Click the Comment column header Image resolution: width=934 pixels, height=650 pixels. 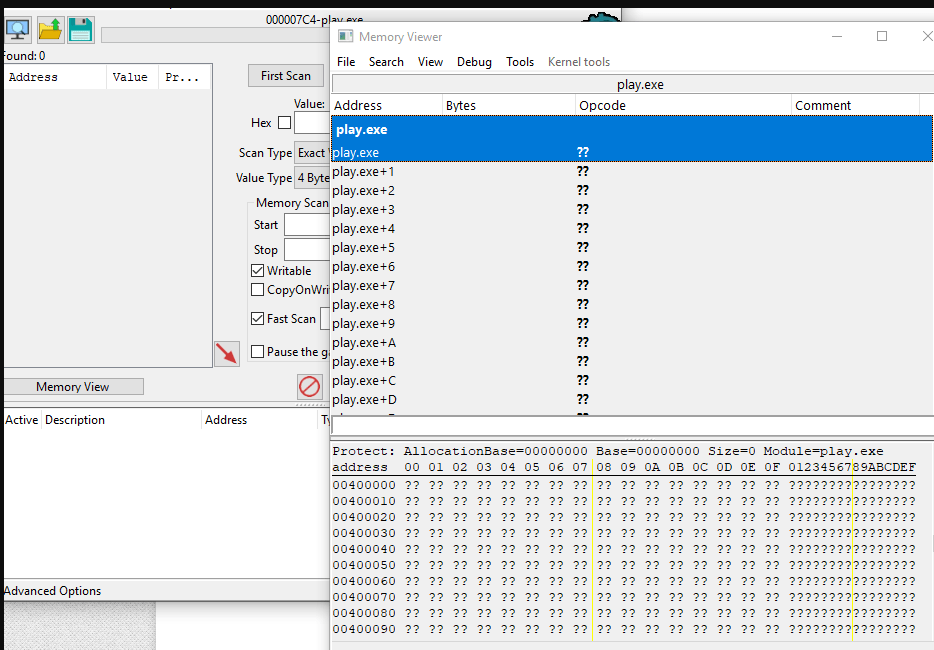(855, 105)
